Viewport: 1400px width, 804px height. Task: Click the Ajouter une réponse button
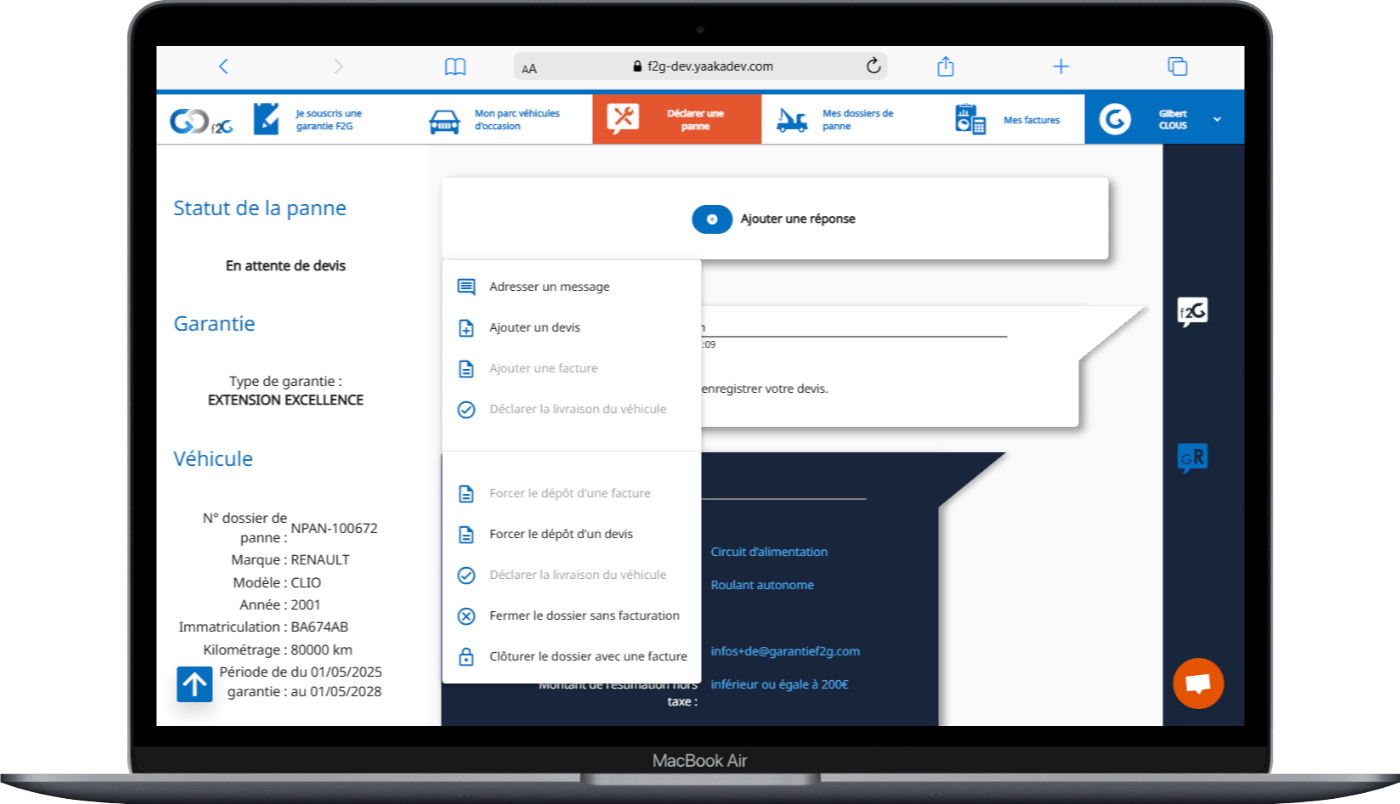point(774,219)
